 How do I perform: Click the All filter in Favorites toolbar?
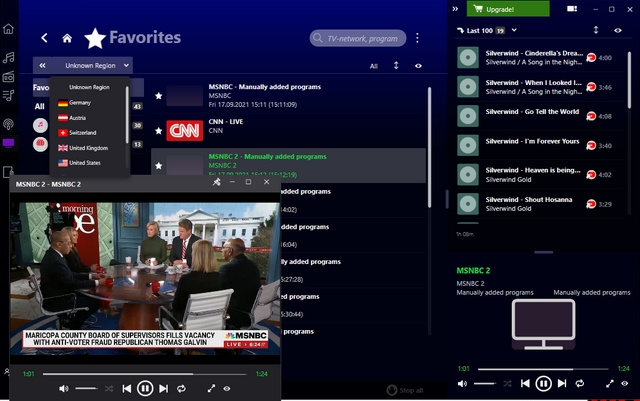click(x=373, y=66)
